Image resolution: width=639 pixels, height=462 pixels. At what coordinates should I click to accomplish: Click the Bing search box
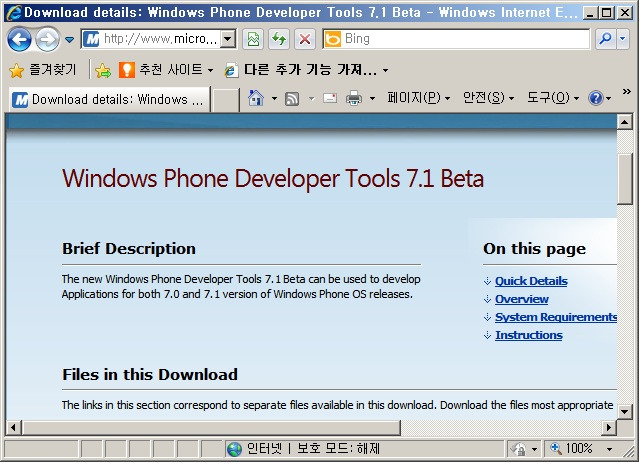pyautogui.click(x=456, y=39)
